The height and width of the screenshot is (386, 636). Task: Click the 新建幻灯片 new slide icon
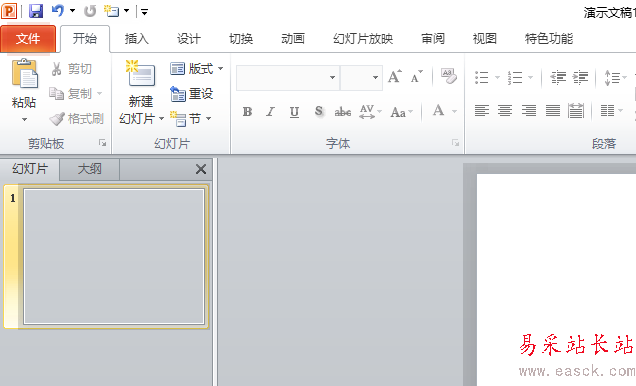click(x=141, y=74)
